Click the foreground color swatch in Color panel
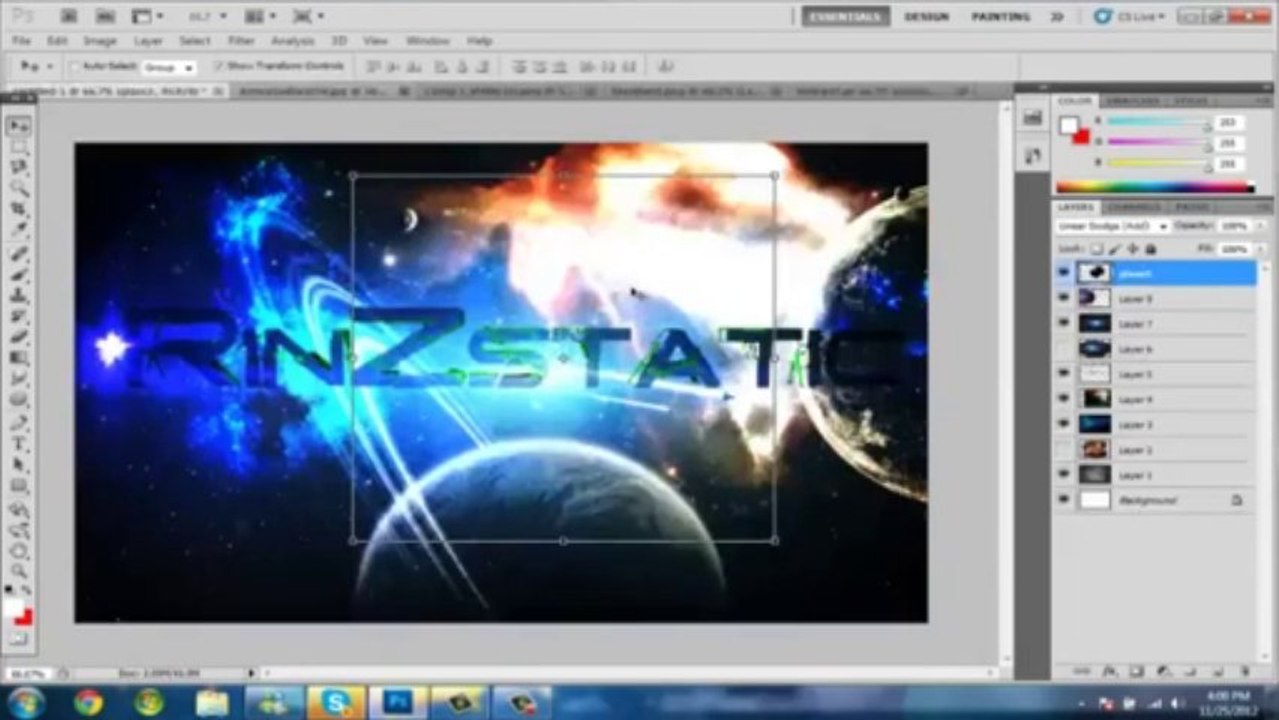 point(1069,124)
